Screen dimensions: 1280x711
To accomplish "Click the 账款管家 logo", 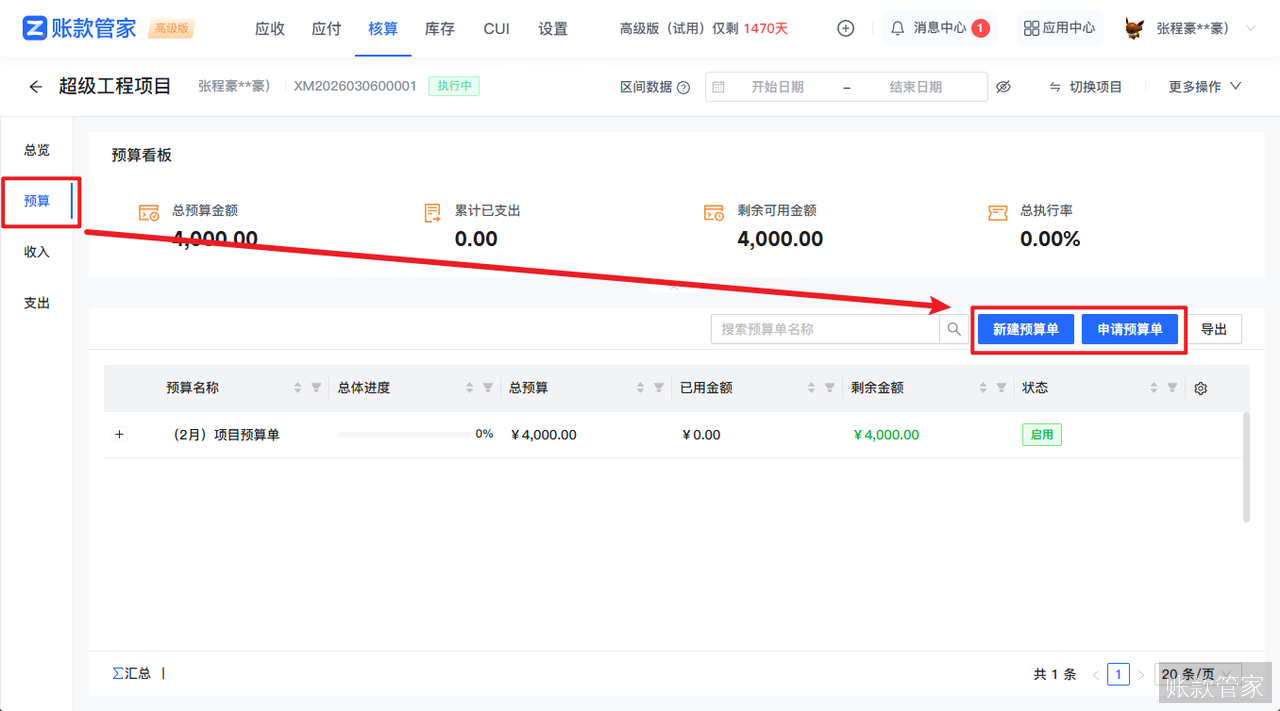I will coord(80,28).
